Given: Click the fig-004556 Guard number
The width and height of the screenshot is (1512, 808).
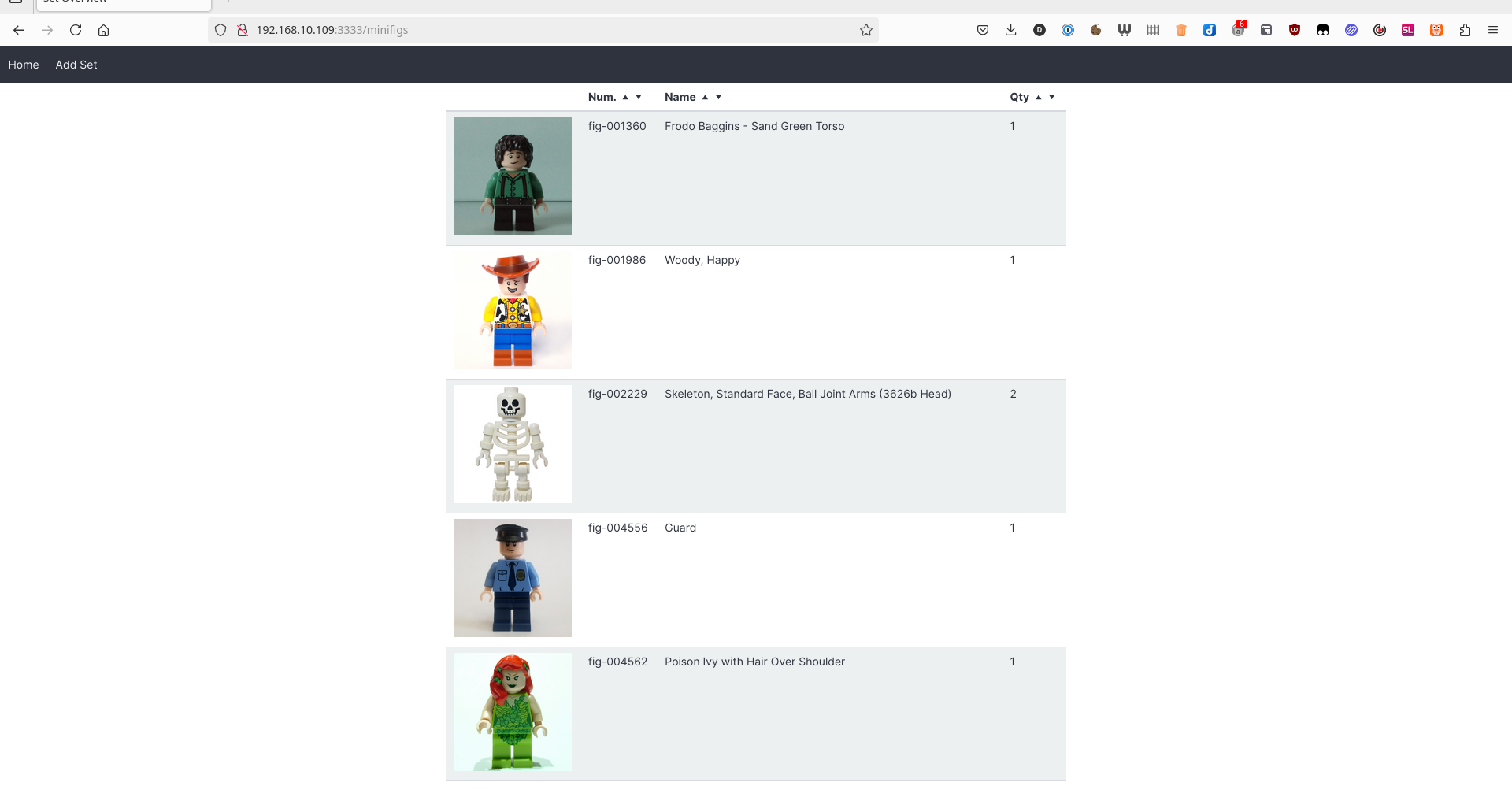Looking at the screenshot, I should [617, 528].
